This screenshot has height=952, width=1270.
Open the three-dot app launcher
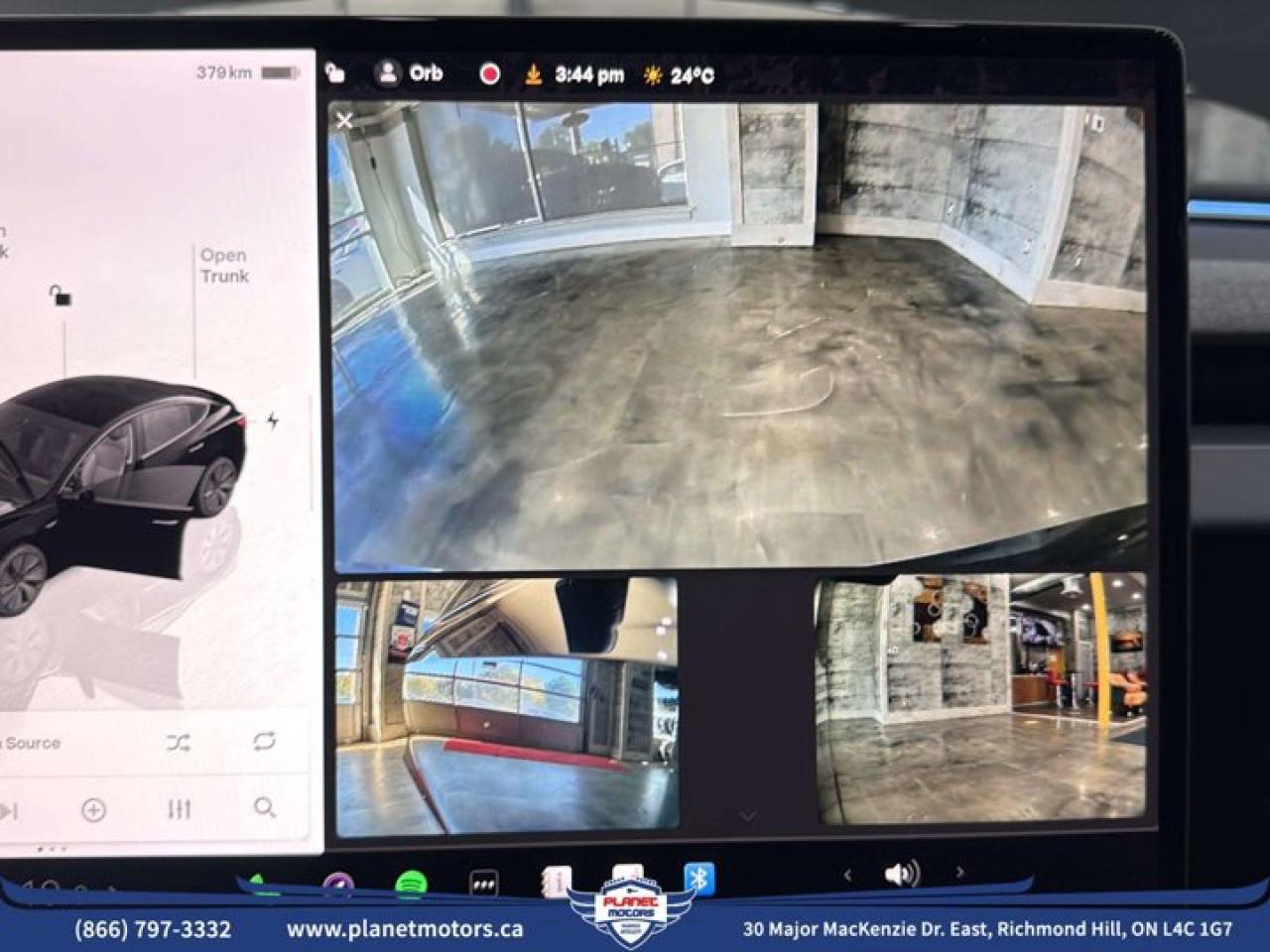(483, 883)
